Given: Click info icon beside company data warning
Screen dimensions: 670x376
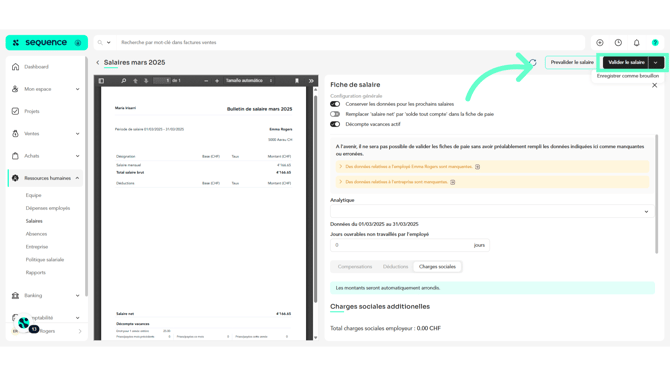Looking at the screenshot, I should click(453, 182).
